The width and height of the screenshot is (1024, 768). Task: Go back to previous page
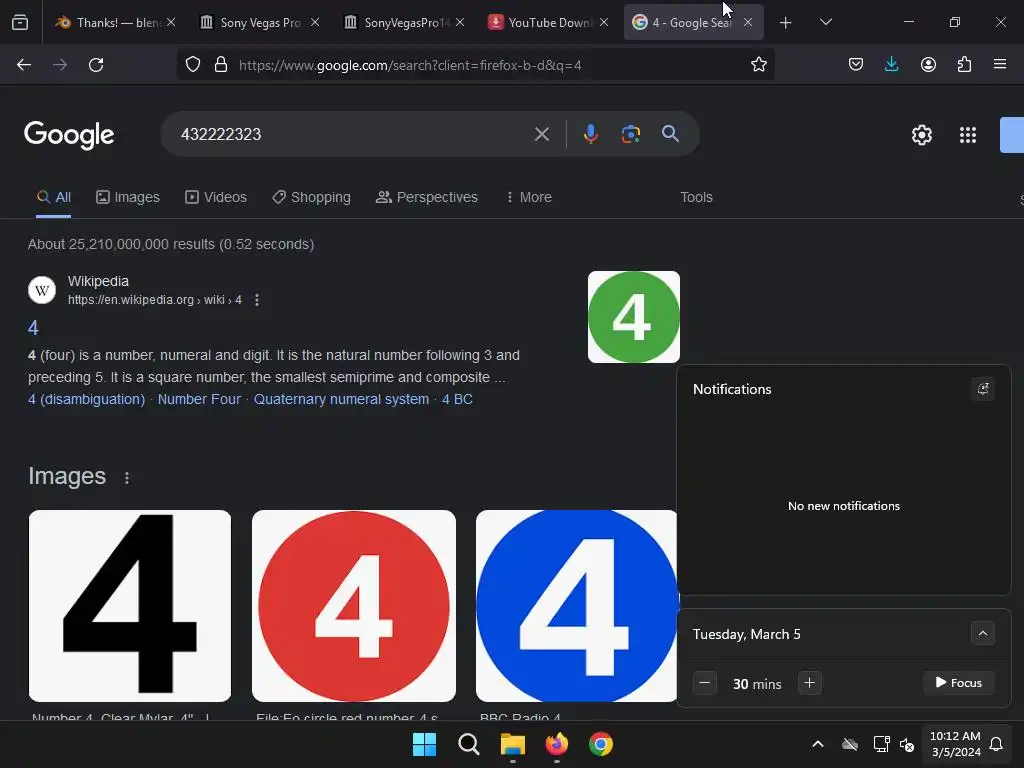[24, 65]
